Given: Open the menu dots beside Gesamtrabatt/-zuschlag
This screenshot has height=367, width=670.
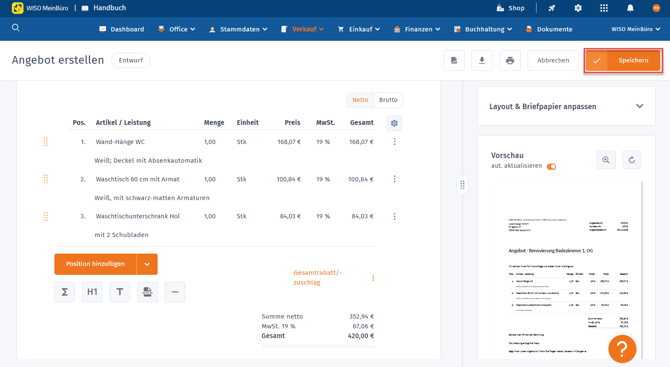Looking at the screenshot, I should [373, 278].
